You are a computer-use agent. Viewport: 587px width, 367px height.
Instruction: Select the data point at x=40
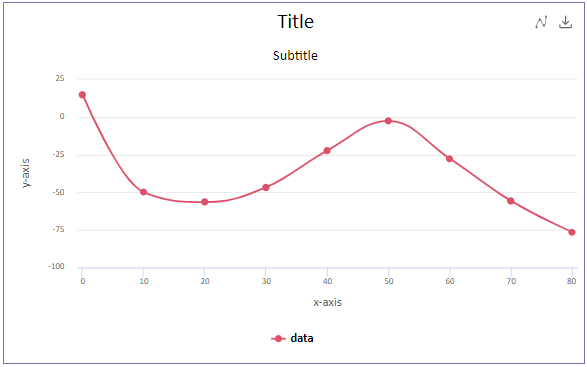click(x=327, y=151)
